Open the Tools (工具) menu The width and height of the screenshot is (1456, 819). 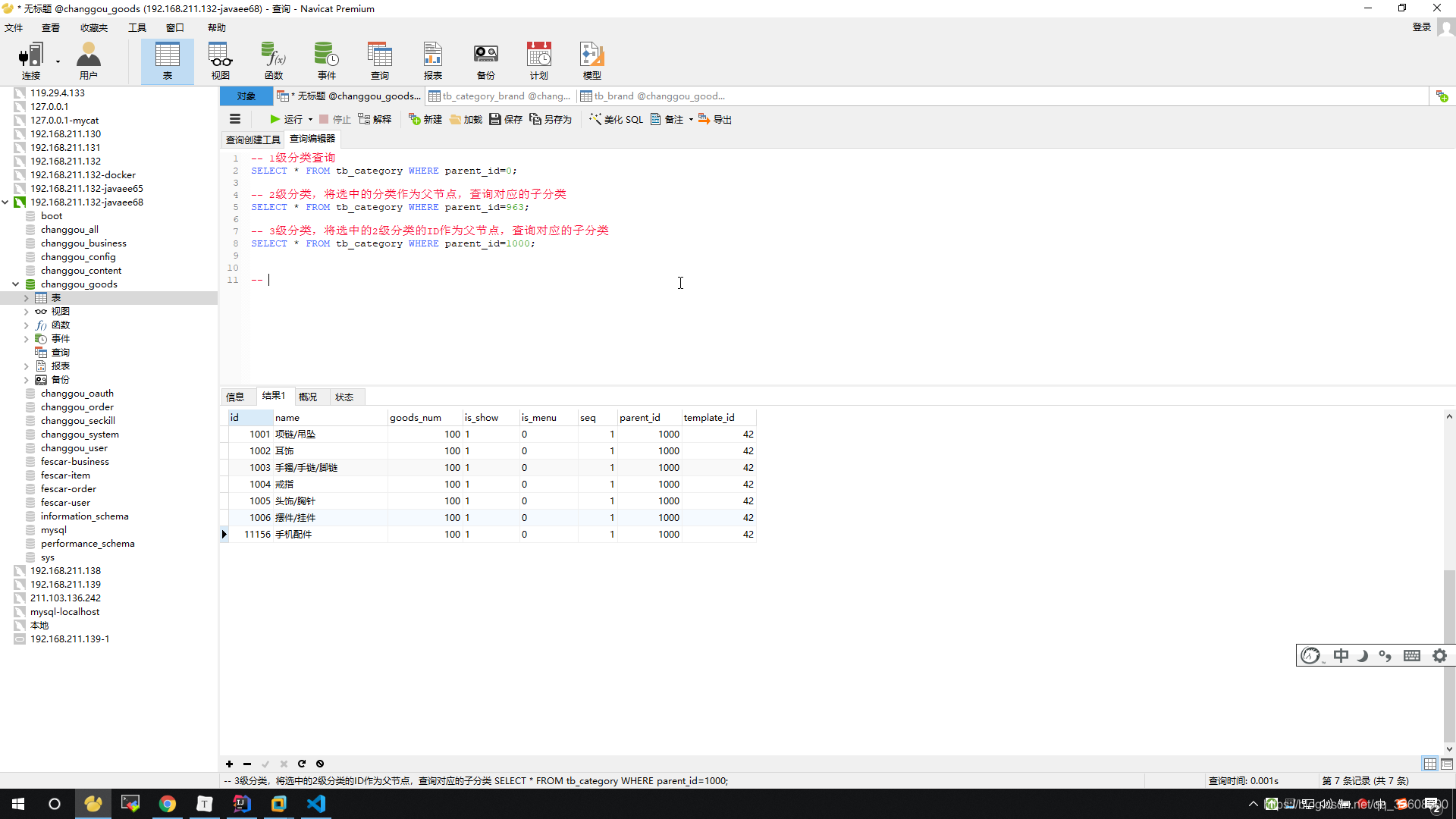click(136, 27)
